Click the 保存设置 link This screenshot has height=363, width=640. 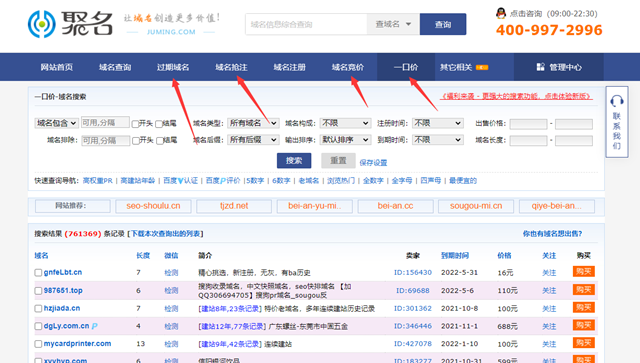(x=373, y=163)
